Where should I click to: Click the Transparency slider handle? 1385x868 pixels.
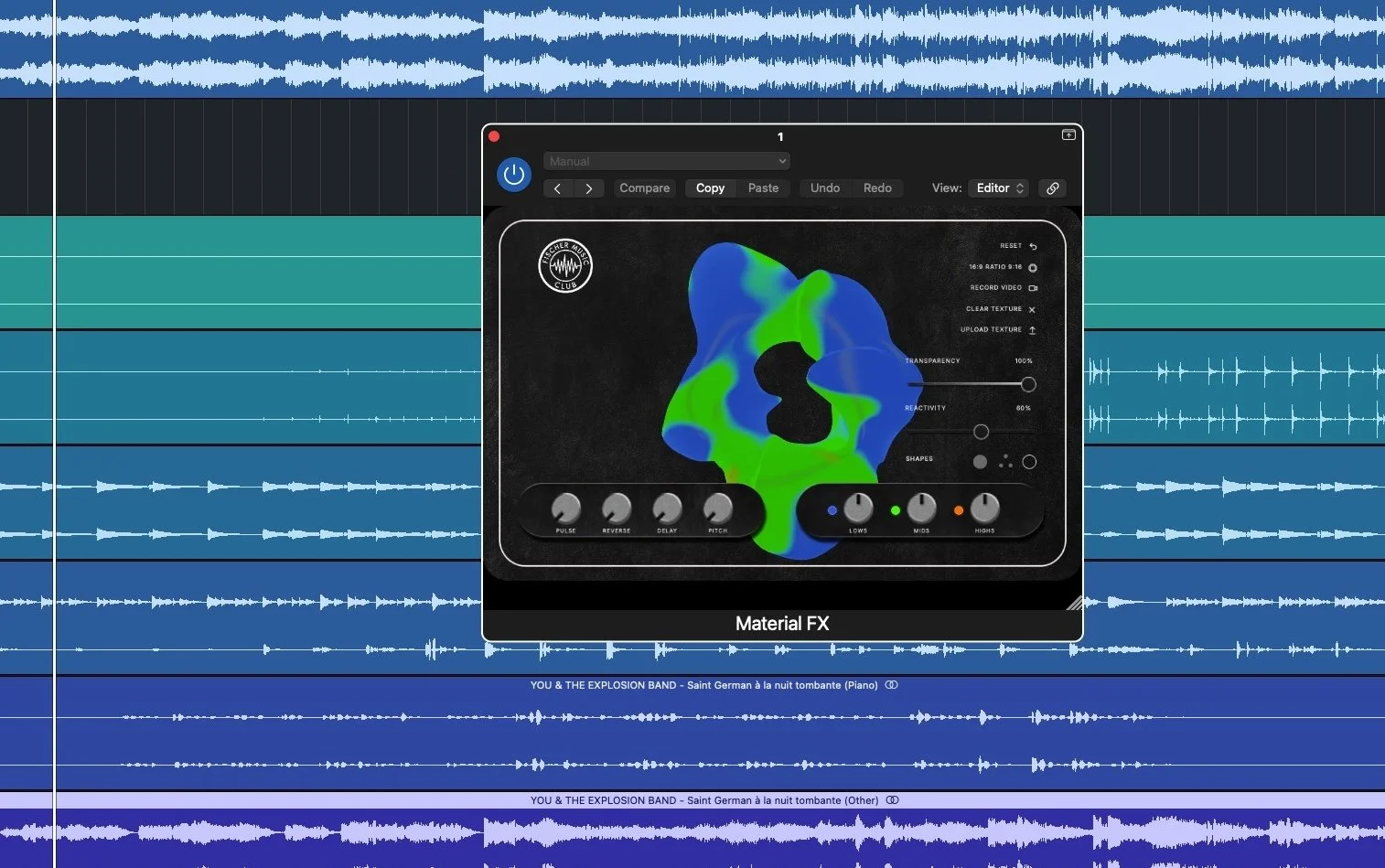point(1028,384)
